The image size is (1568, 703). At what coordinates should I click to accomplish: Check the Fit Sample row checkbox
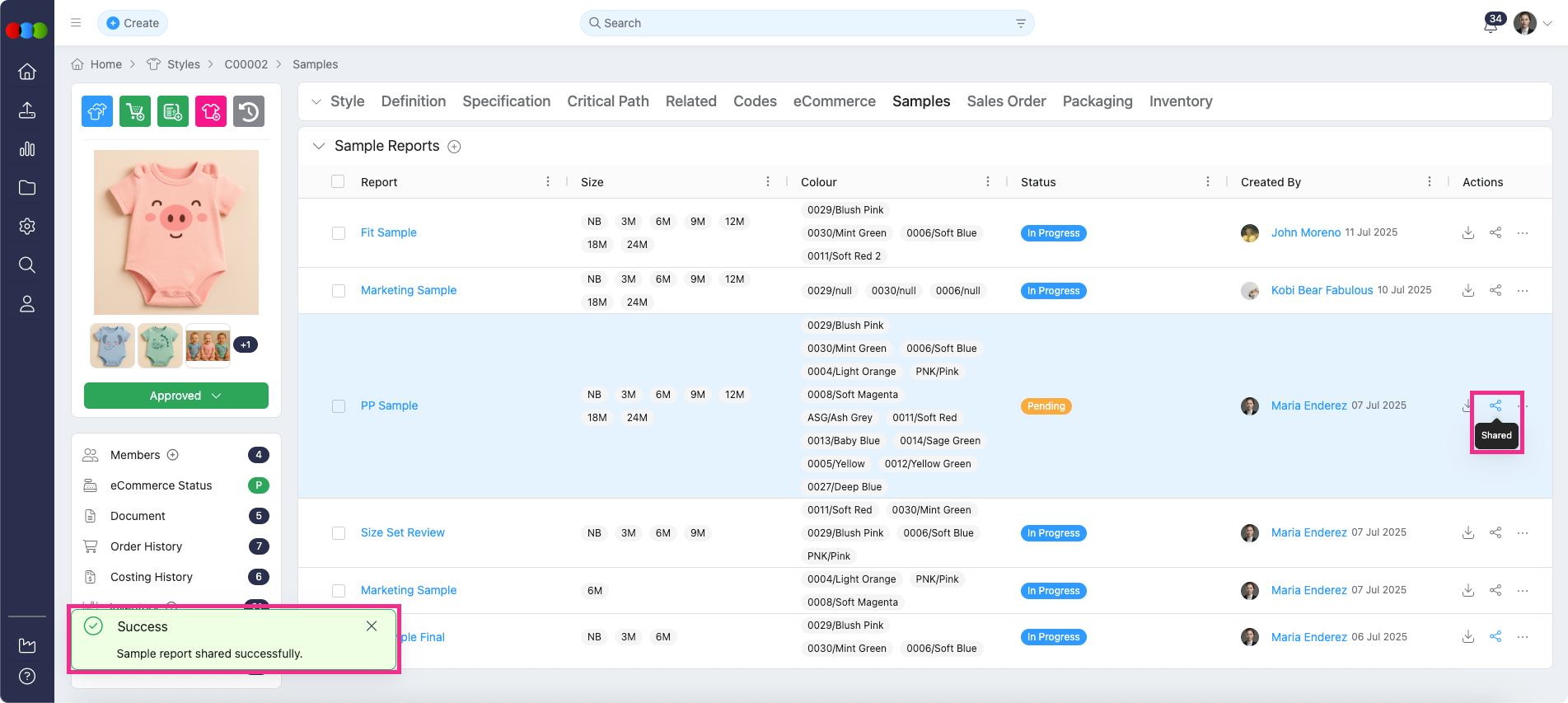pos(339,233)
